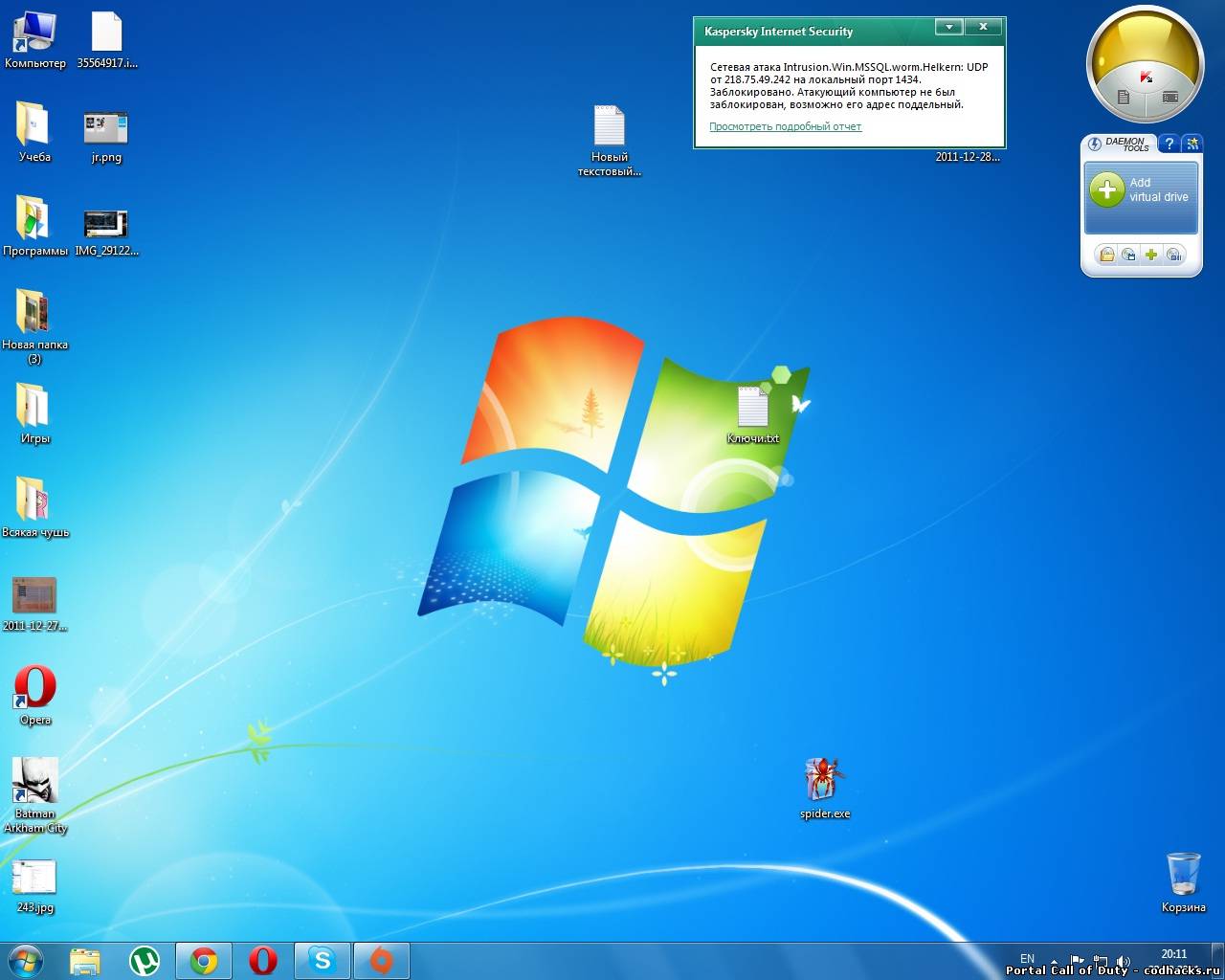Open the Просмотреть подробный отчет link
Image resolution: width=1225 pixels, height=980 pixels.
(x=785, y=126)
